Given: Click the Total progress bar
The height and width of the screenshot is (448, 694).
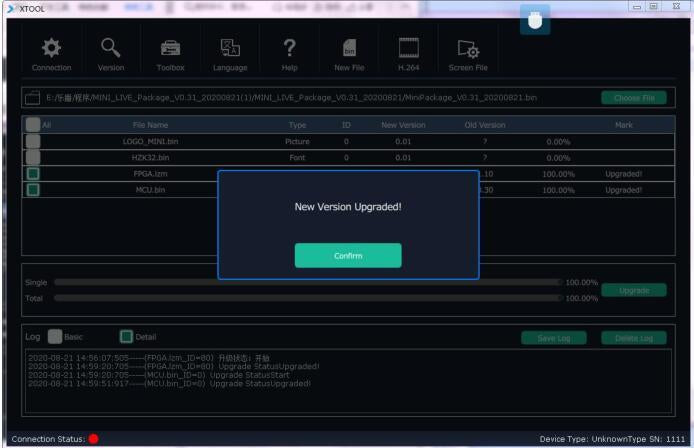Looking at the screenshot, I should coord(308,298).
